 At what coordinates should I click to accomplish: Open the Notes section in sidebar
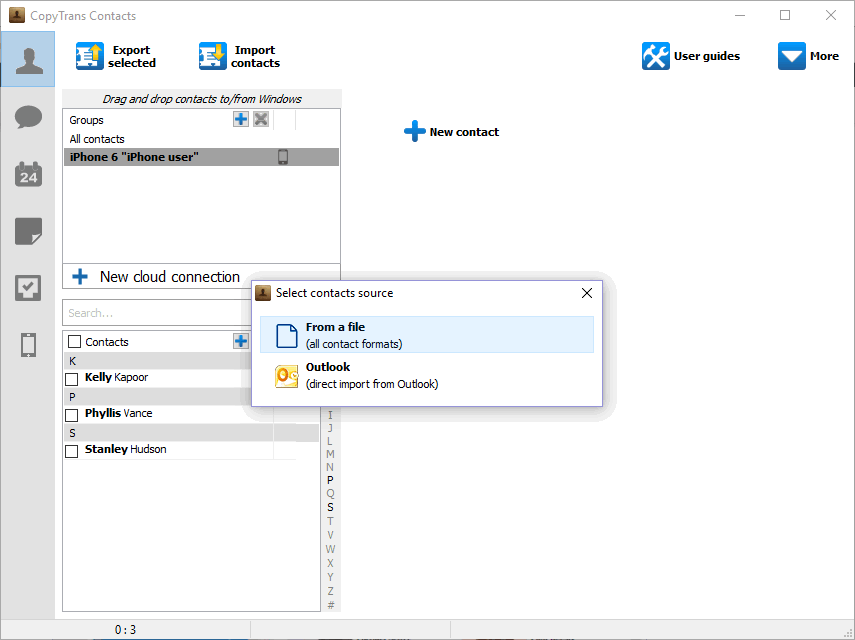pos(28,231)
